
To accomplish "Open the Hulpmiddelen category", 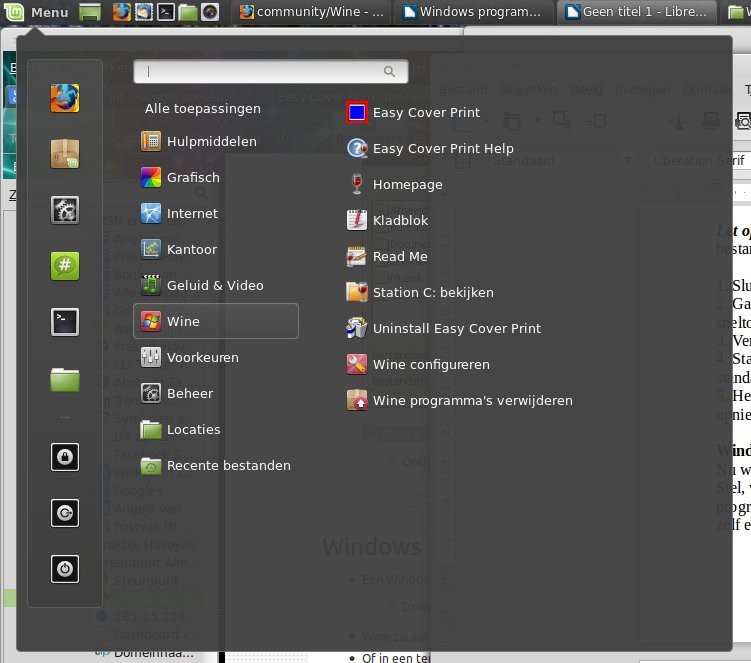I will (216, 141).
